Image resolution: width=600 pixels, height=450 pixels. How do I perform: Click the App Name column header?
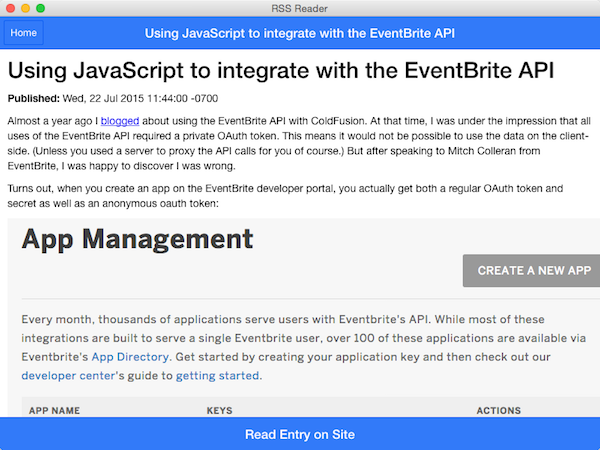coord(54,411)
